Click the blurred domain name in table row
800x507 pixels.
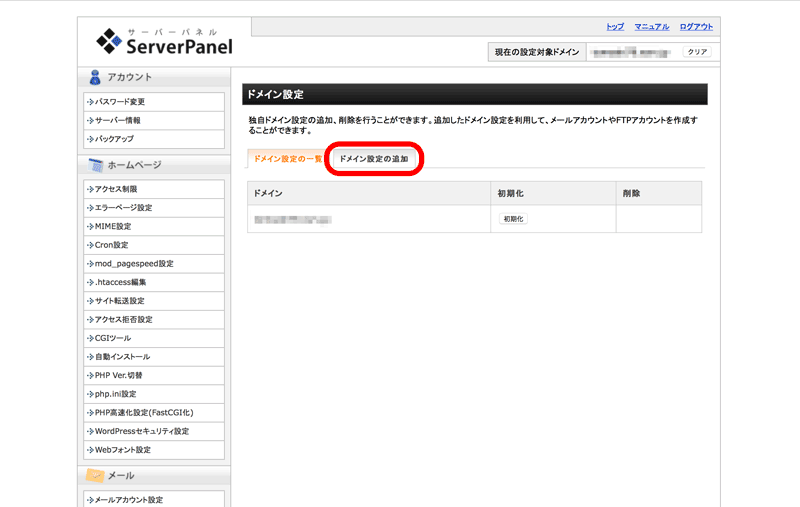293,220
